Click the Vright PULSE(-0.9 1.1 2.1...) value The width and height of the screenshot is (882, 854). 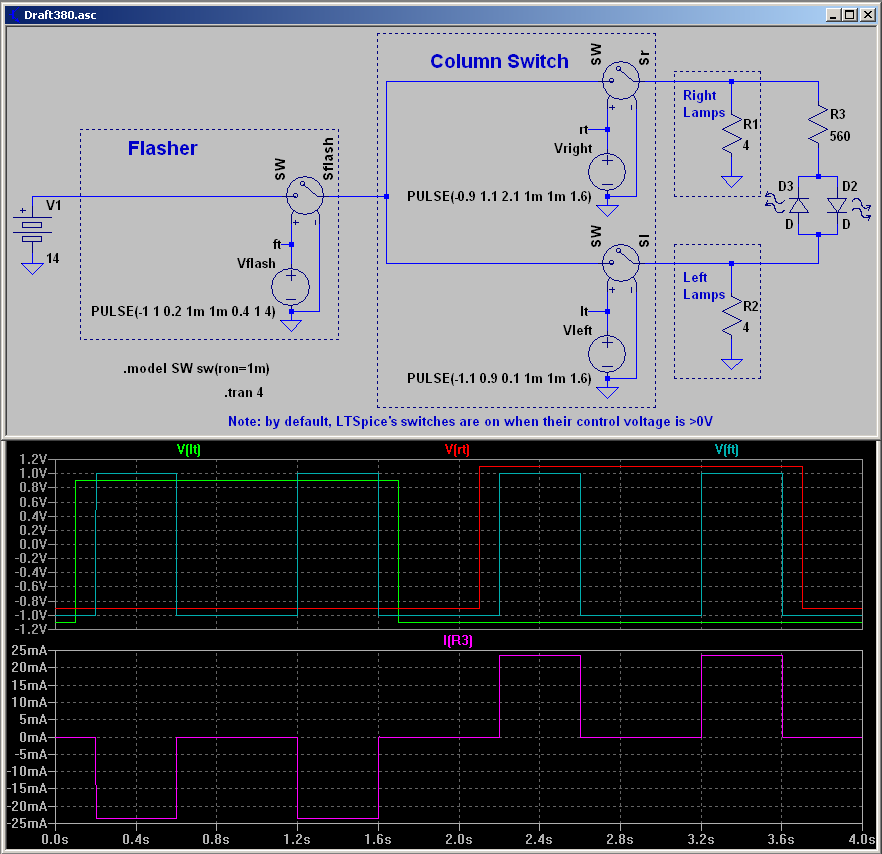500,196
